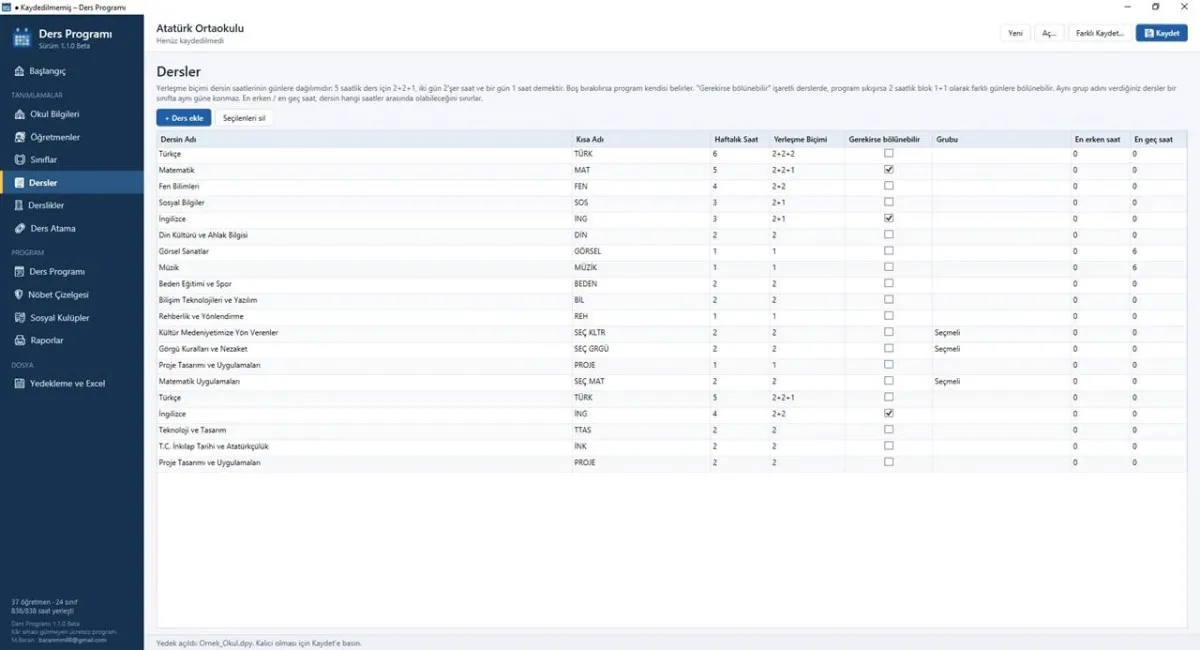
Task: Click the Kısa Adı column header
Action: point(639,139)
